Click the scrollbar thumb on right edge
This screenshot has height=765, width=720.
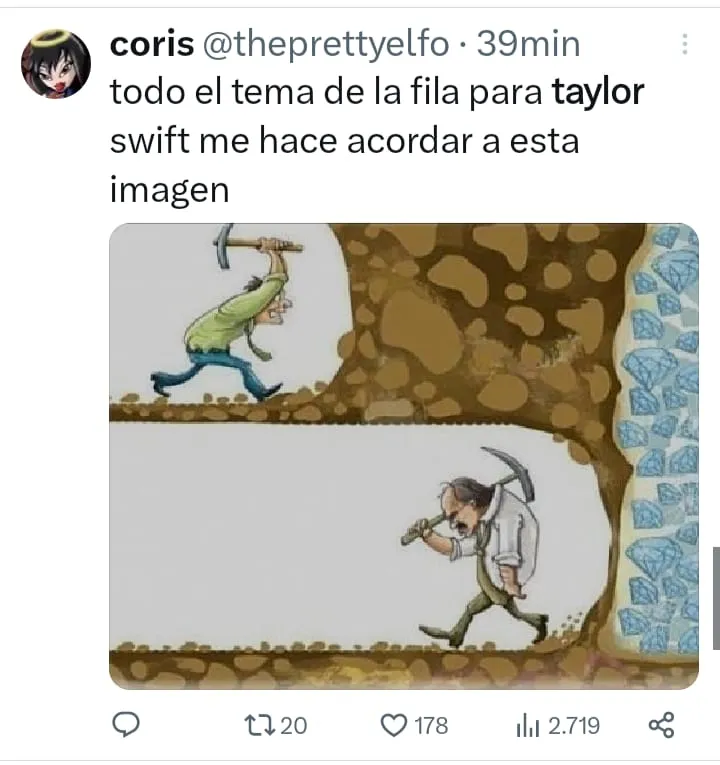click(x=716, y=598)
